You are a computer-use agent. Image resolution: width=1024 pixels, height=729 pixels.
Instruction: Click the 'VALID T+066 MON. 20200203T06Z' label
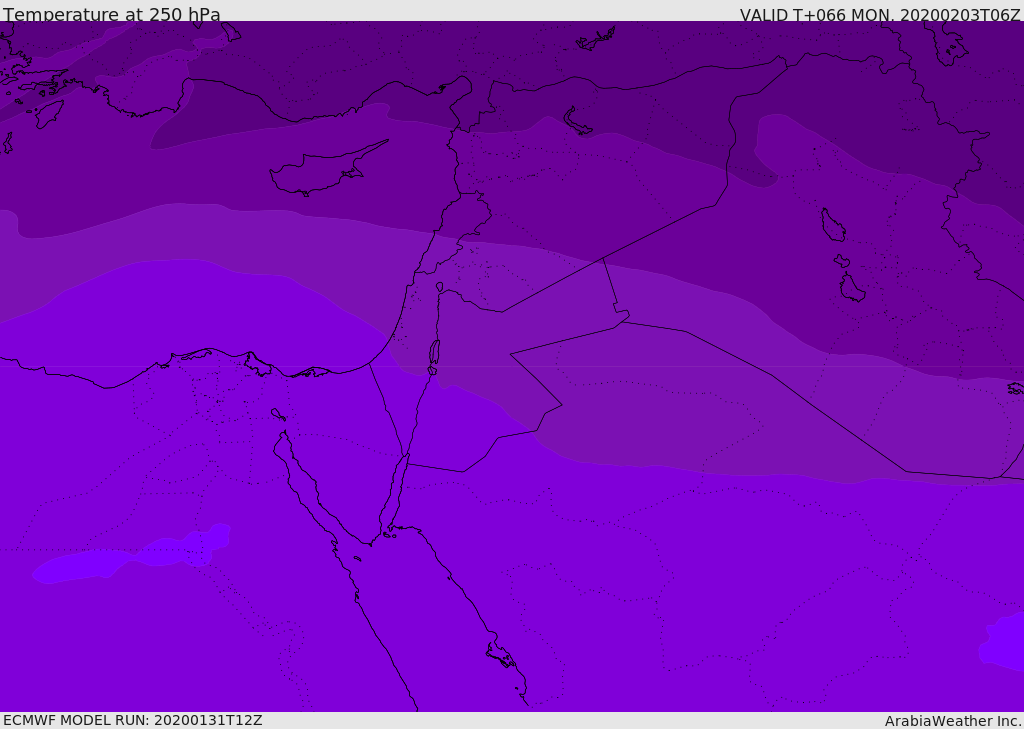[x=880, y=14]
